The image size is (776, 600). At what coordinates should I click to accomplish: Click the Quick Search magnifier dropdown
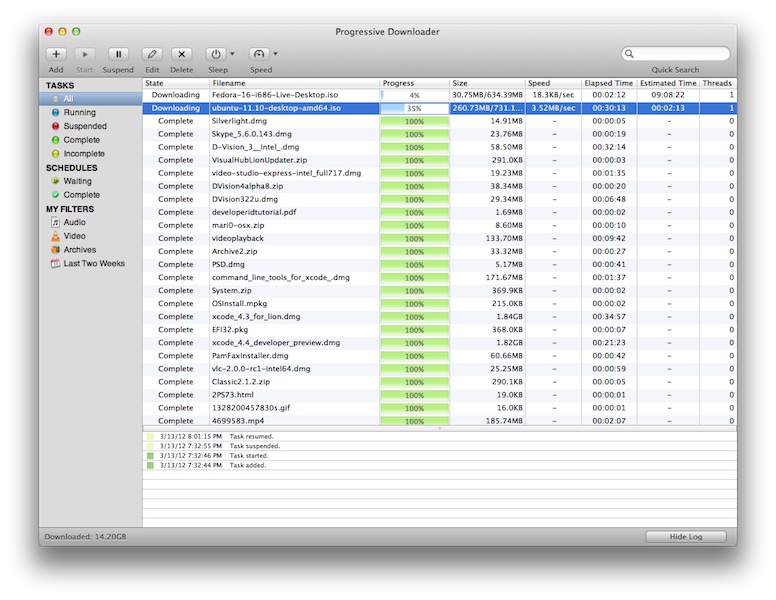pos(630,54)
